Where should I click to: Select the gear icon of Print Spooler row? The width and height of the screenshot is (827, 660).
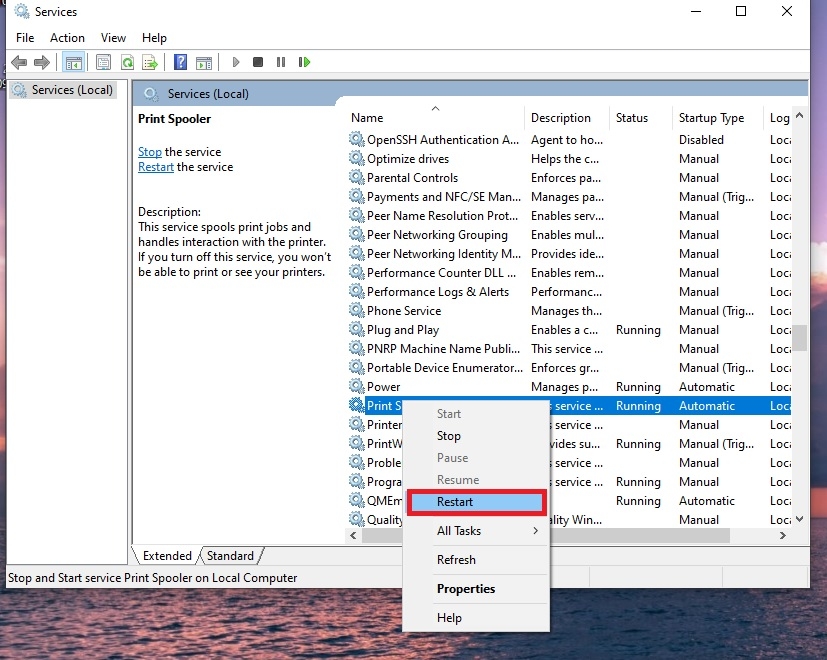tap(357, 405)
